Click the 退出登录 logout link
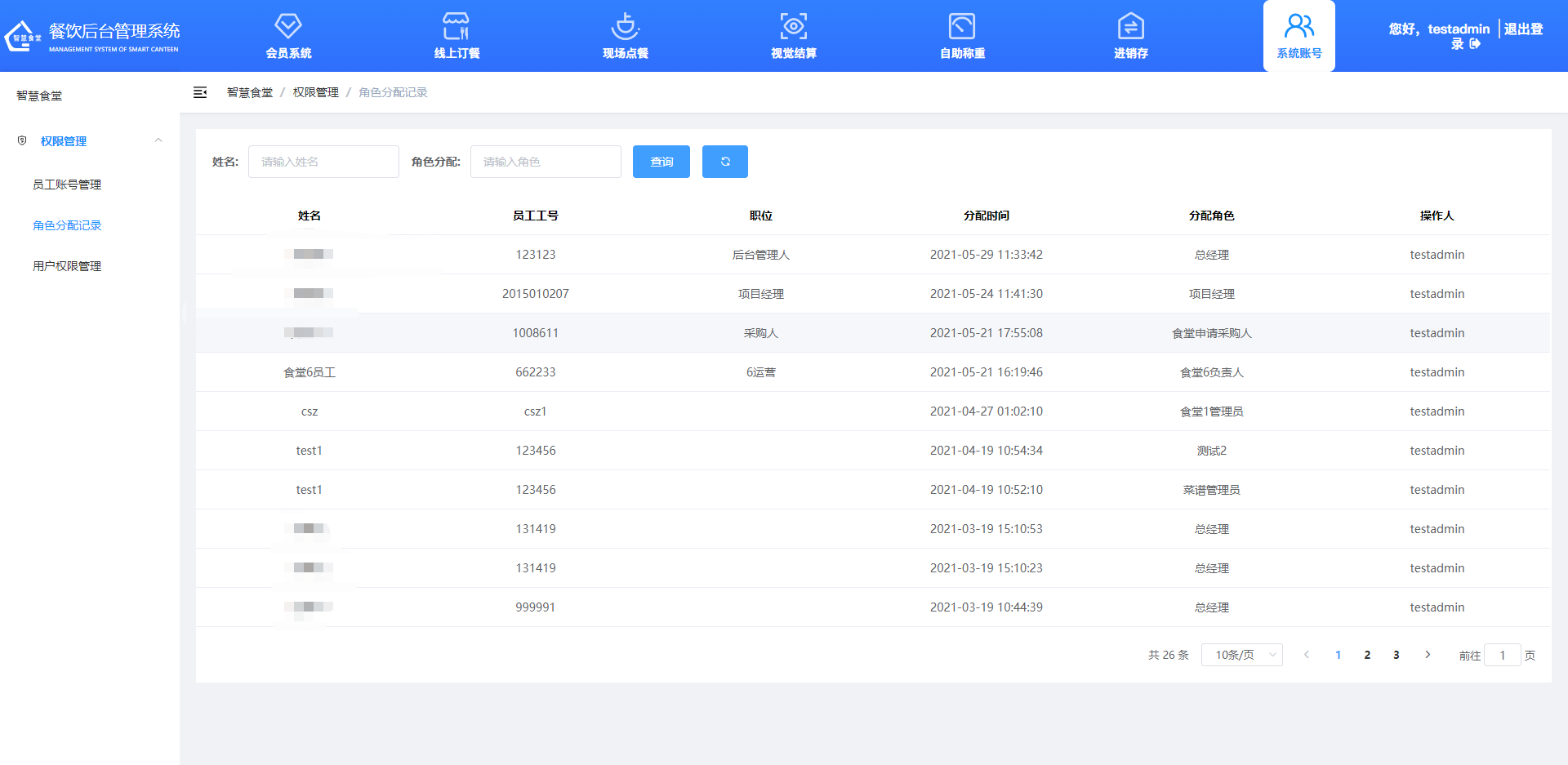 coord(1523,29)
